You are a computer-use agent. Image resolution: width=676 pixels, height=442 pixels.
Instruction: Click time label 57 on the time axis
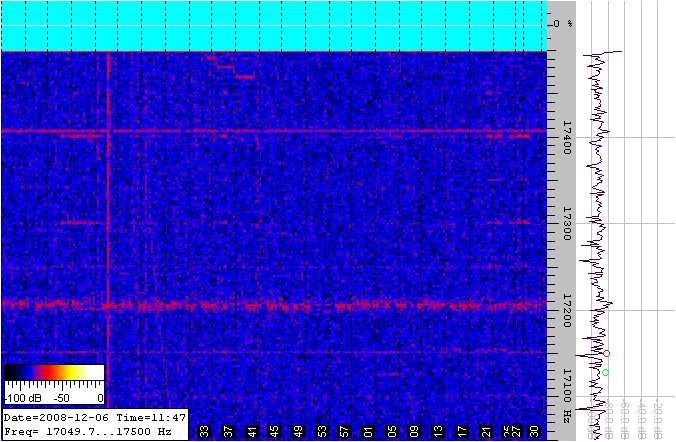345,431
